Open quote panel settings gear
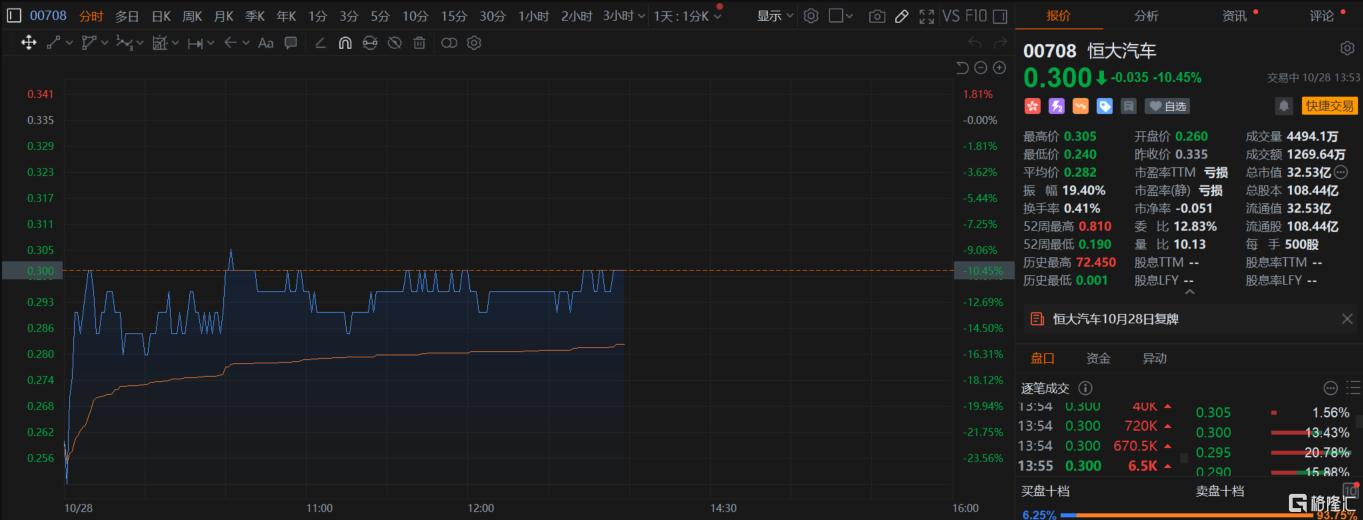The image size is (1363, 520). point(1347,48)
